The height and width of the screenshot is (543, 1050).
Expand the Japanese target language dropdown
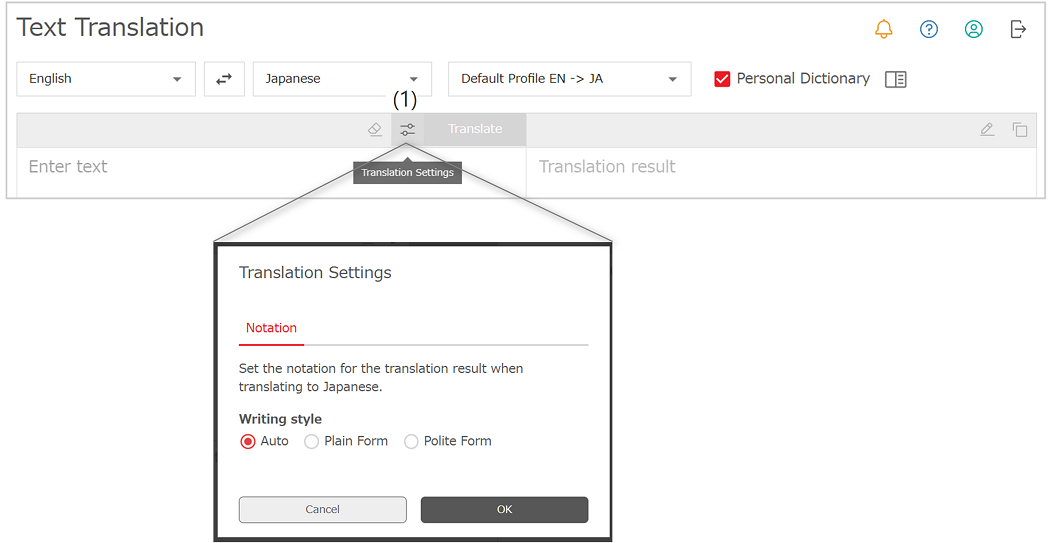[342, 79]
